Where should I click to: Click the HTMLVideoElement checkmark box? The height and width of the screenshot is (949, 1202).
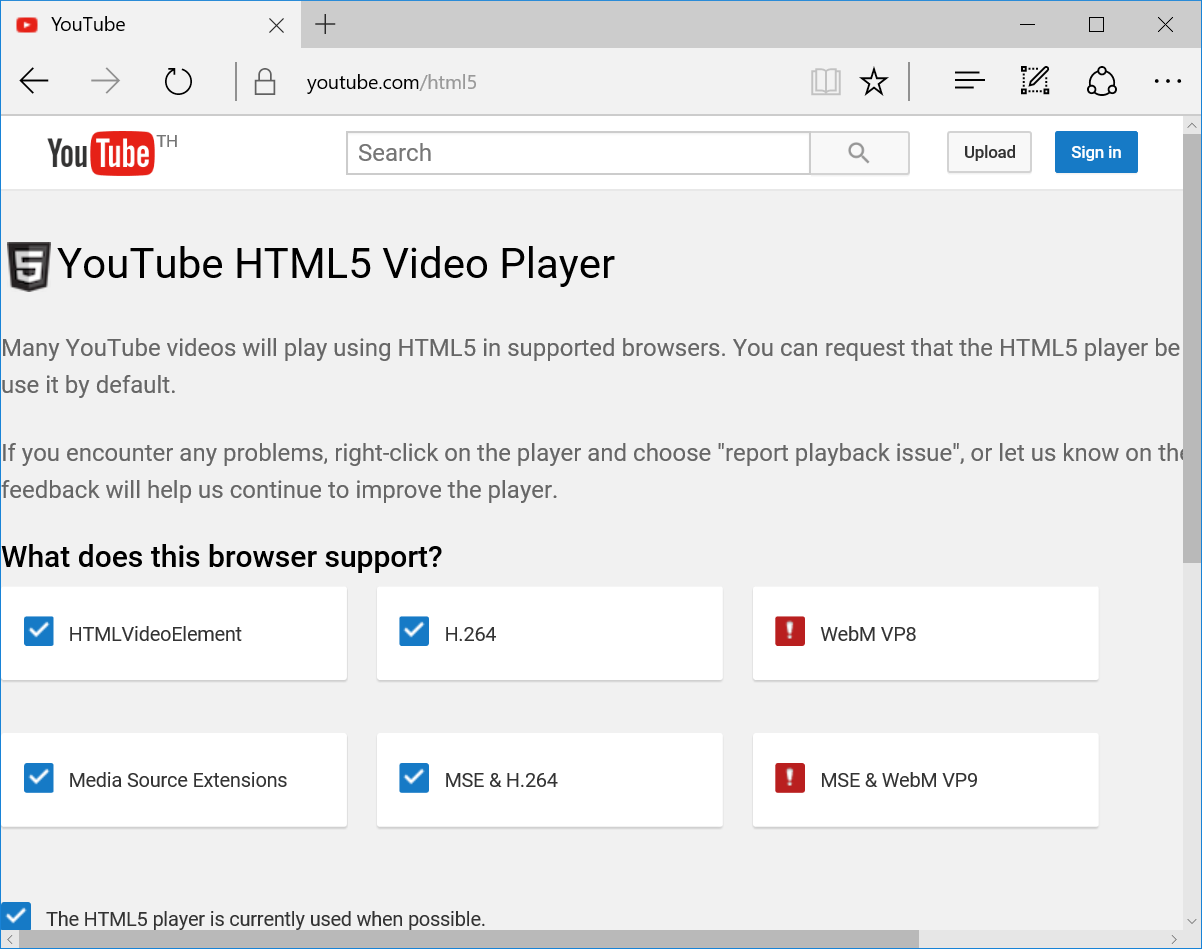tap(38, 631)
